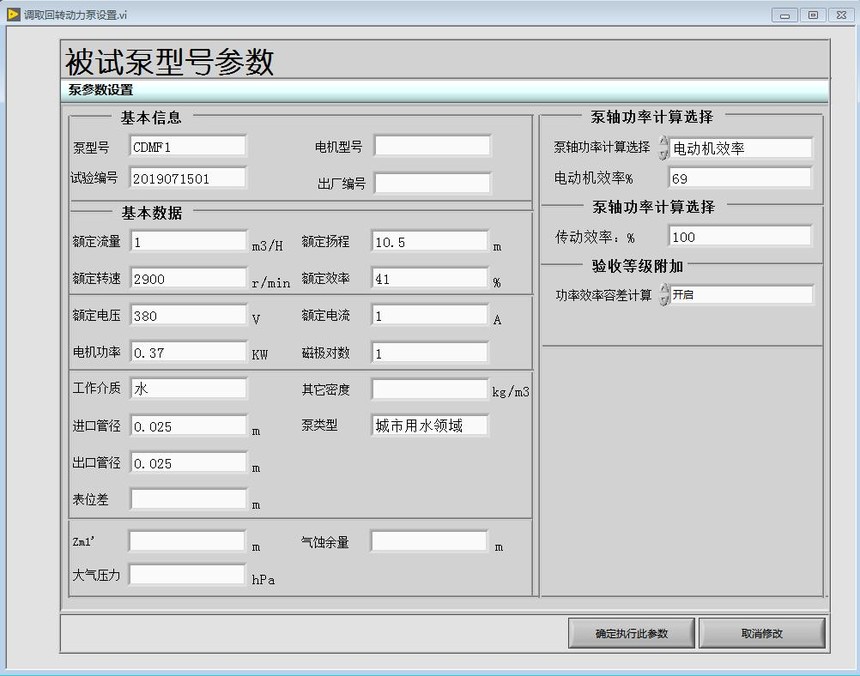
Task: Click the empty 大气压力 input field
Action: (x=187, y=575)
